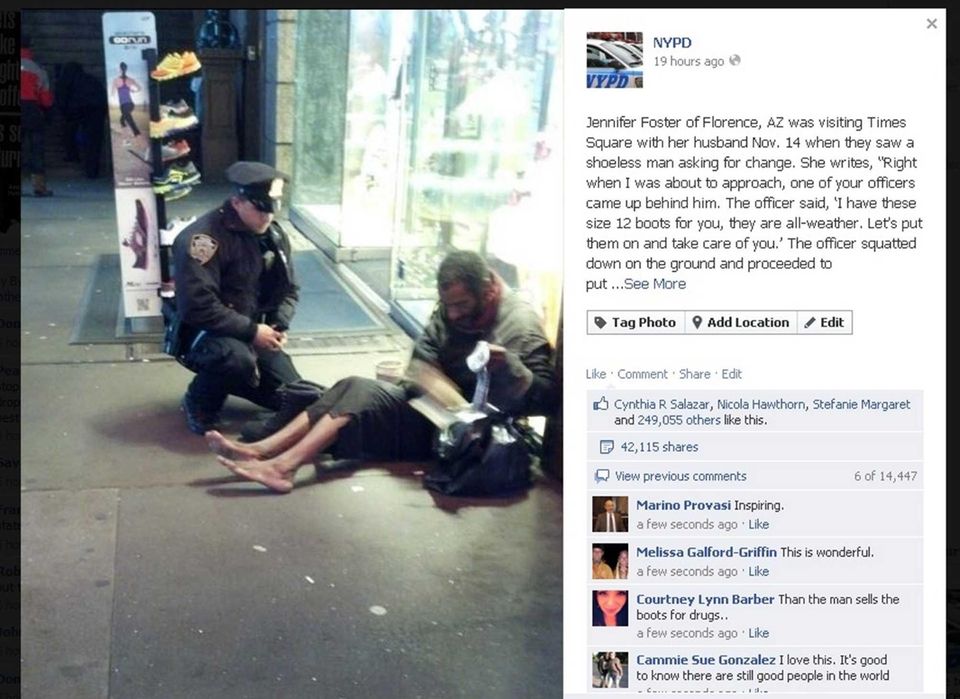Click Marino Provasi's profile picture
Image resolution: width=960 pixels, height=699 pixels.
point(610,514)
